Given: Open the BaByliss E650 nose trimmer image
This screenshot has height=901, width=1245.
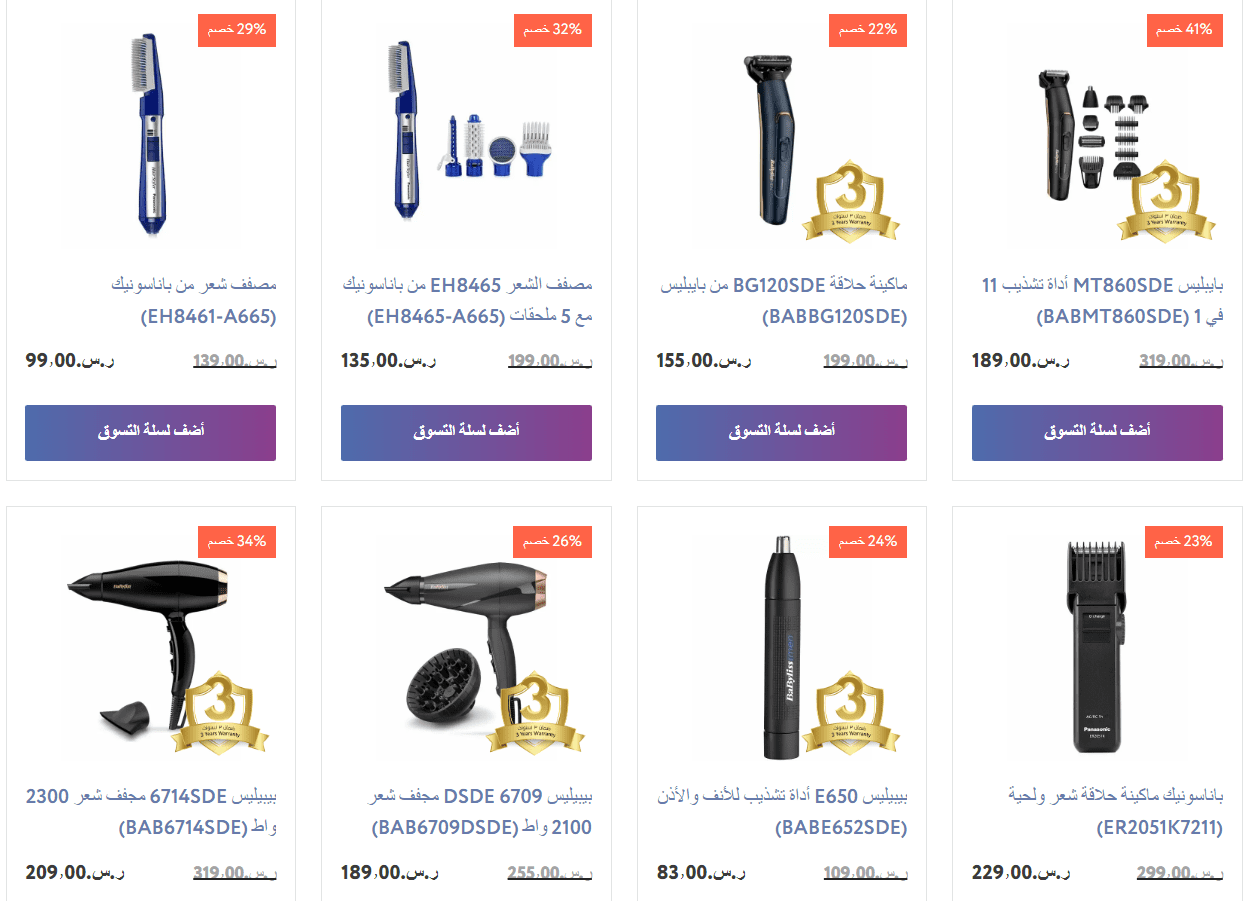Looking at the screenshot, I should (782, 648).
